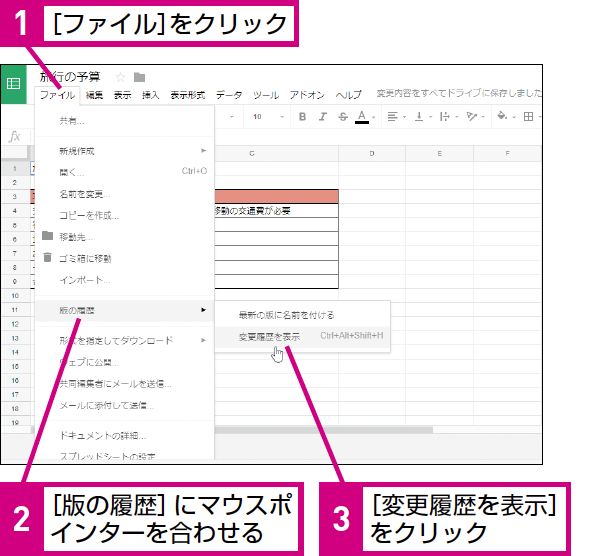
Task: Star the document with the star icon
Action: point(121,78)
